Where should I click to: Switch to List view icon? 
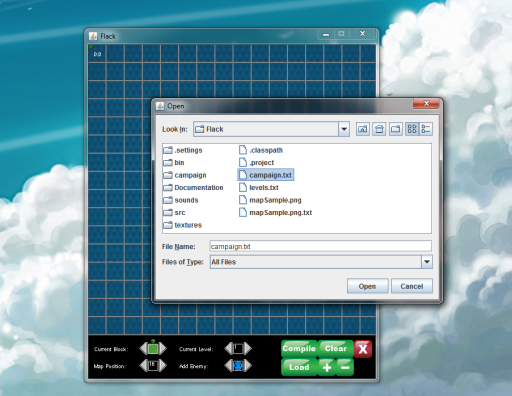tap(412, 129)
